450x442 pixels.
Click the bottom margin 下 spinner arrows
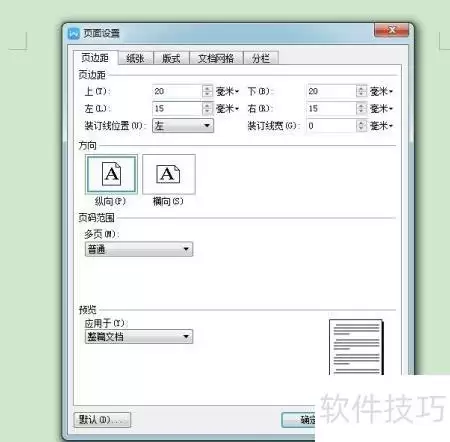click(x=361, y=91)
